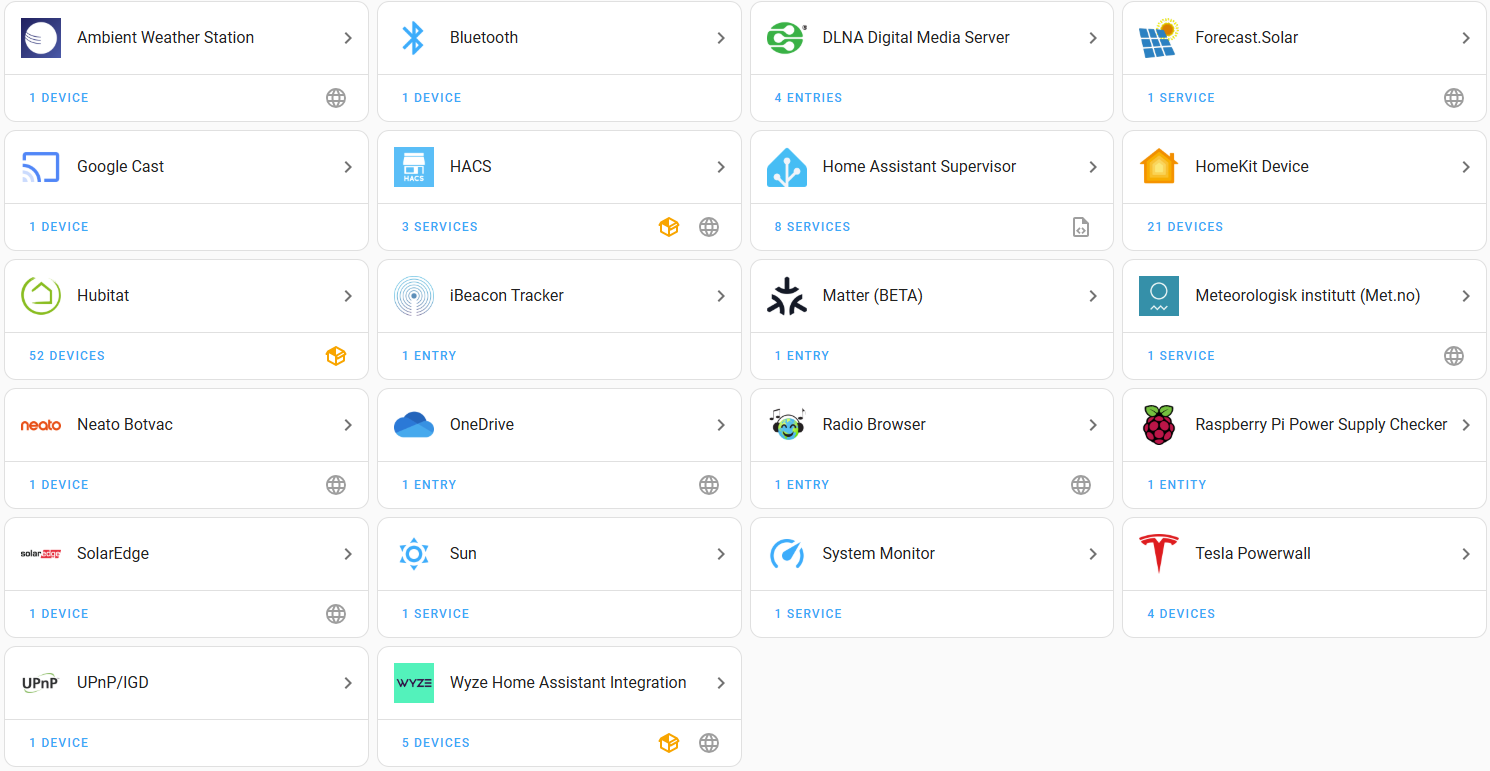Click the Ambient Weather Station logo icon
The width and height of the screenshot is (1490, 771).
41,38
